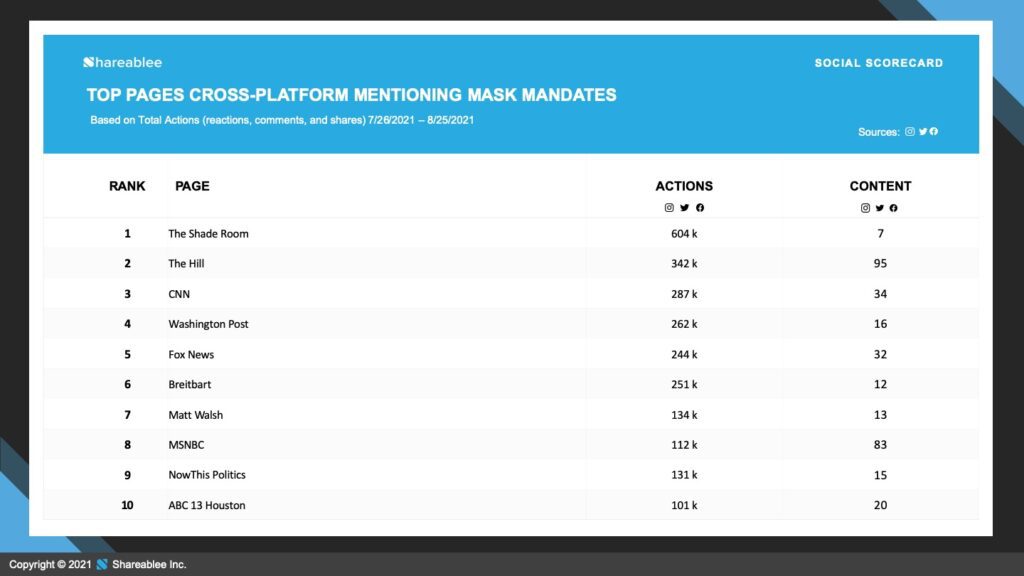
Task: Click content count 13 for Matt Walsh
Action: [x=880, y=415]
